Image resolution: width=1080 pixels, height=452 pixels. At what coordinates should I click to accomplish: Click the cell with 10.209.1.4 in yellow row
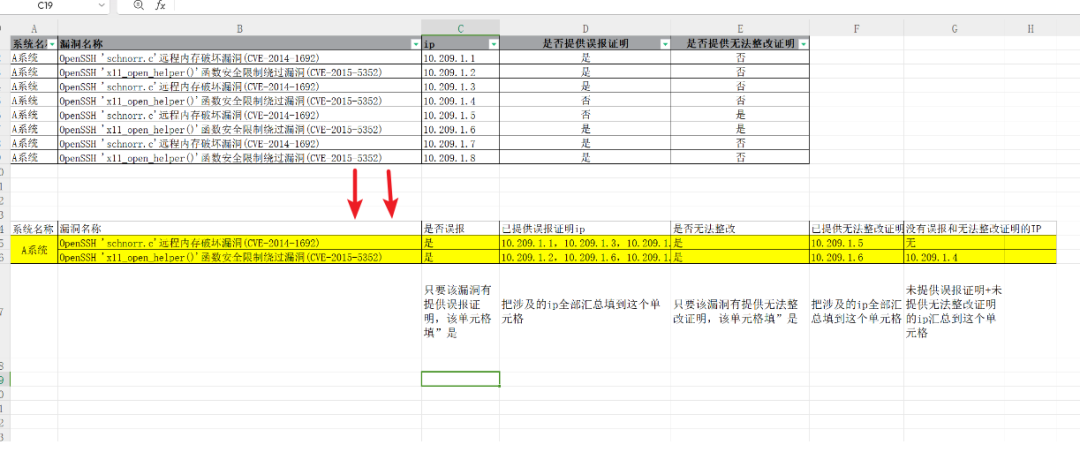pyautogui.click(x=954, y=257)
